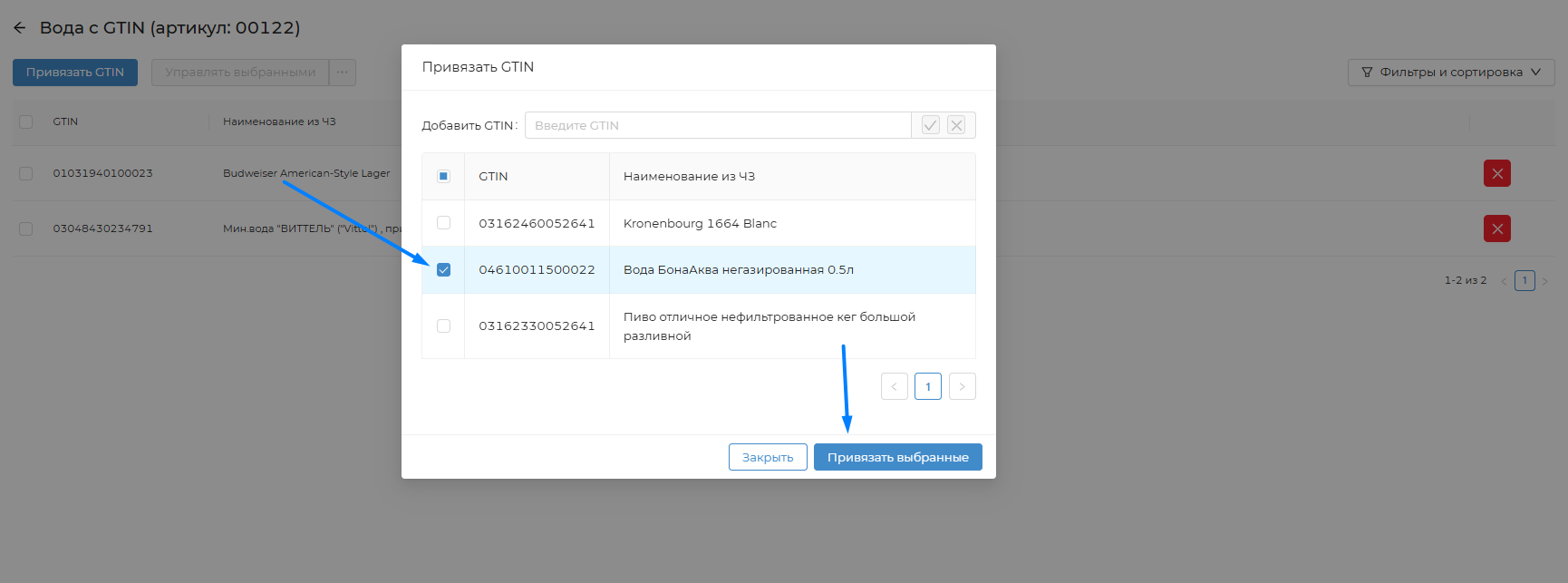Open the three-dots more actions button
The image size is (1568, 583).
[343, 73]
